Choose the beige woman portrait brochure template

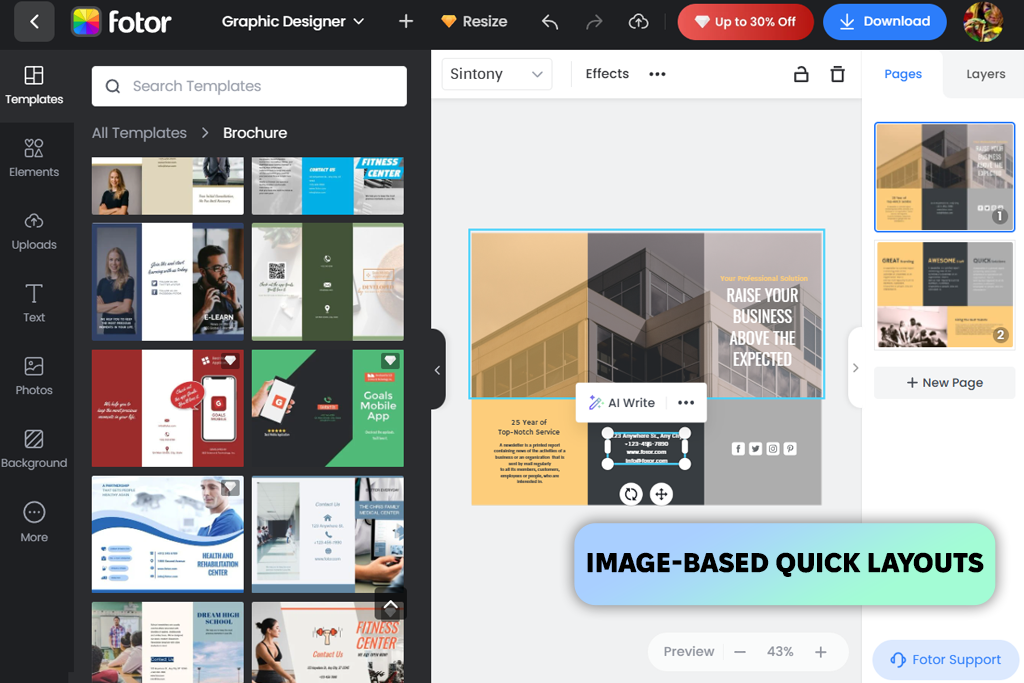tap(168, 185)
